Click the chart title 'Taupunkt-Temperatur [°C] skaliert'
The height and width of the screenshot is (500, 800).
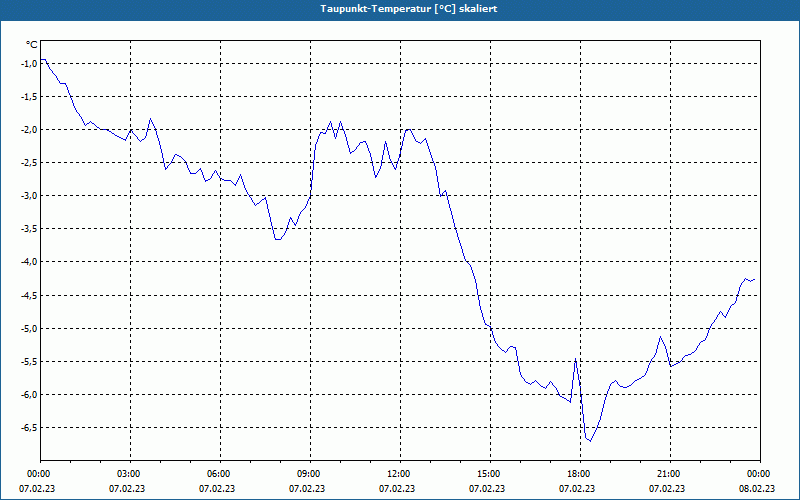coord(409,9)
